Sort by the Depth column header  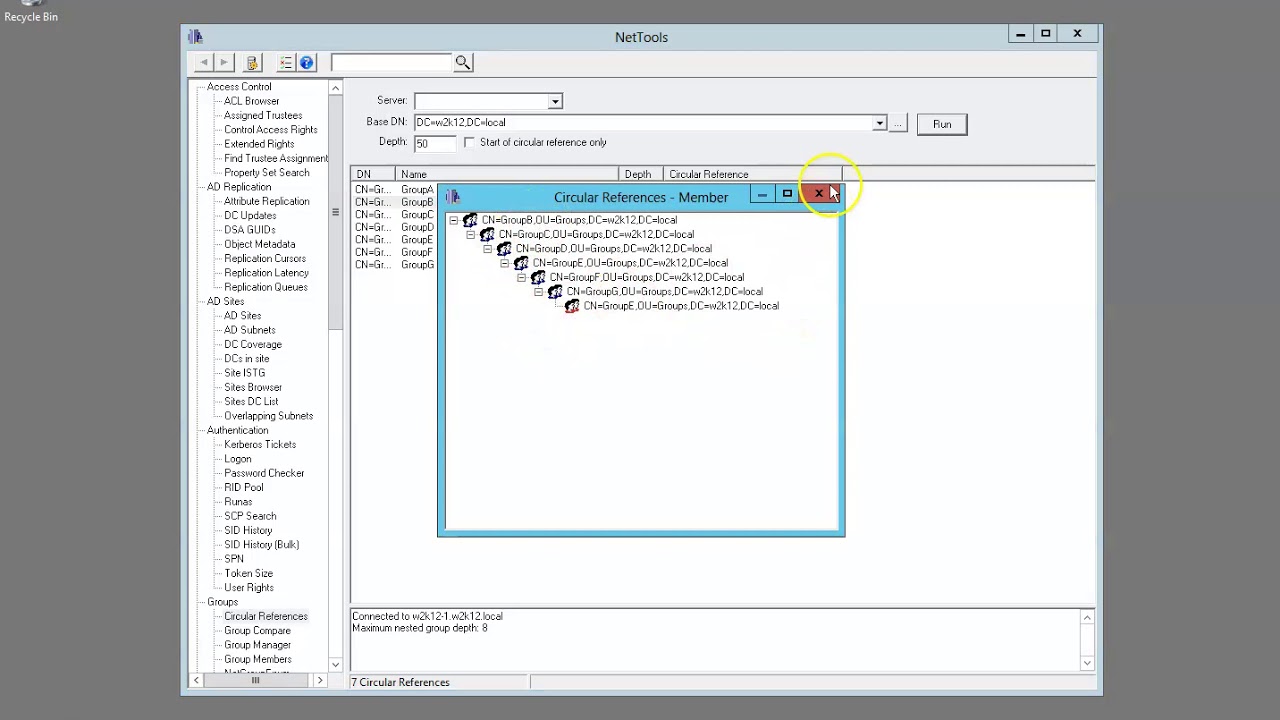coord(641,174)
